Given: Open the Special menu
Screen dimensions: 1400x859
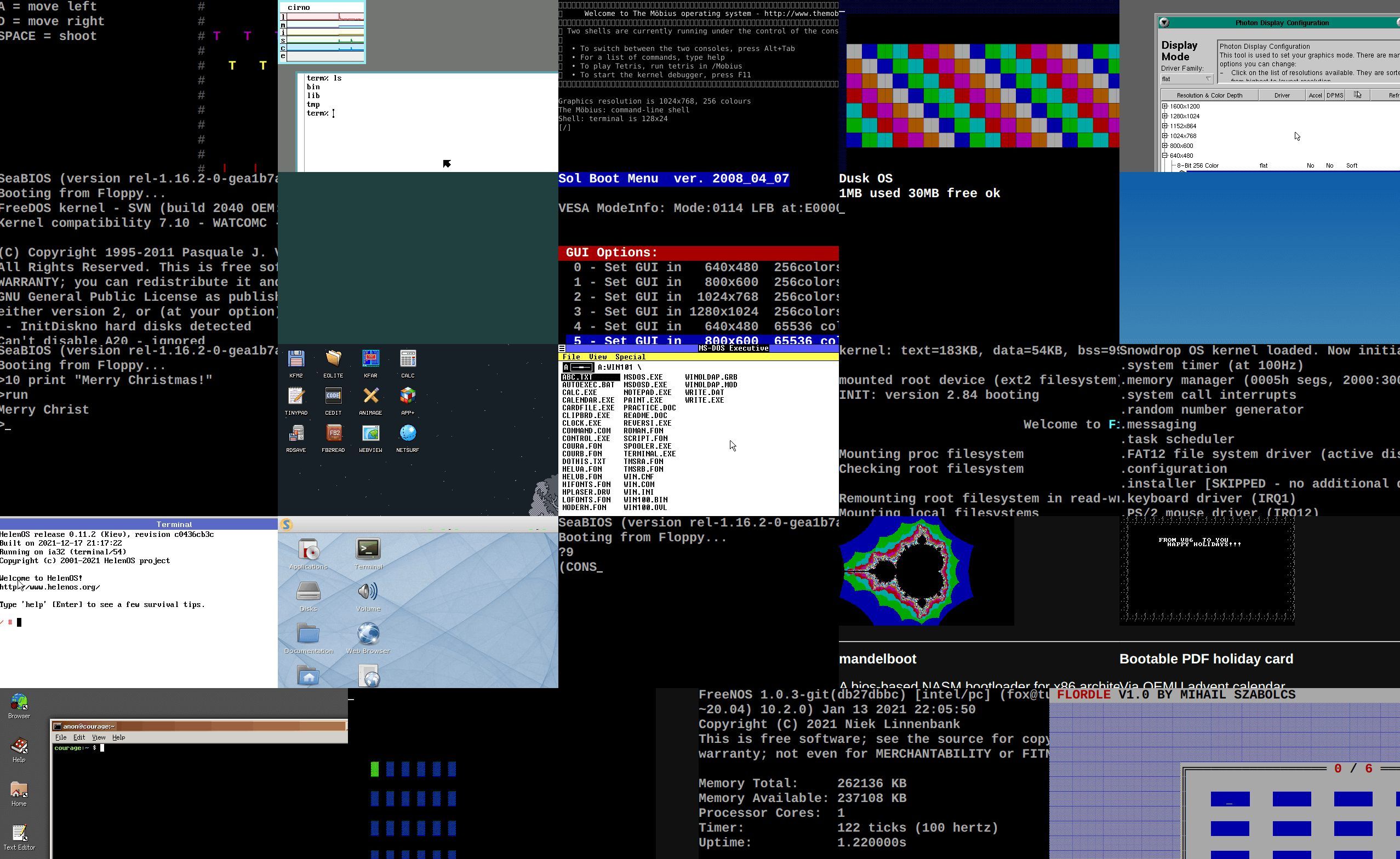Looking at the screenshot, I should (630, 357).
